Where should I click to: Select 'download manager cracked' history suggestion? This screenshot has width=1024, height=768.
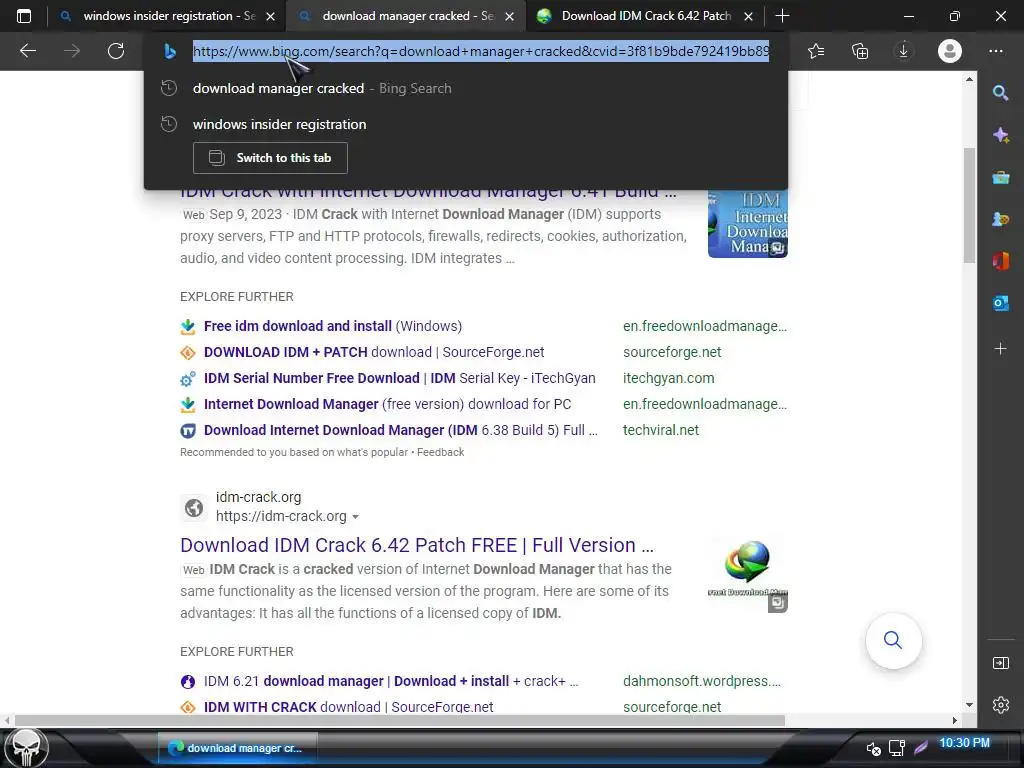point(466,88)
